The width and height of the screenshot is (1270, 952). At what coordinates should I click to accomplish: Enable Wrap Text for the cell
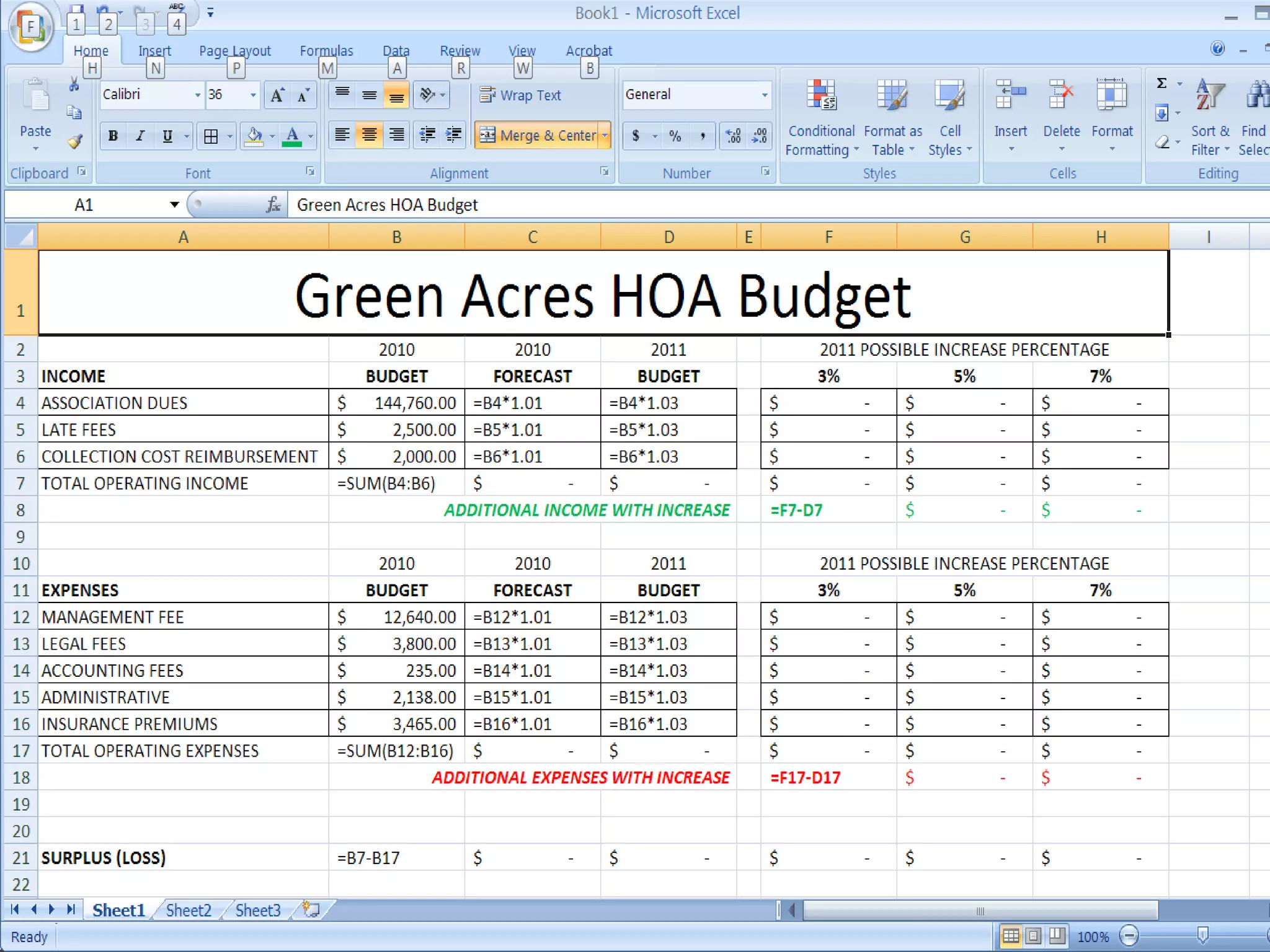(521, 95)
